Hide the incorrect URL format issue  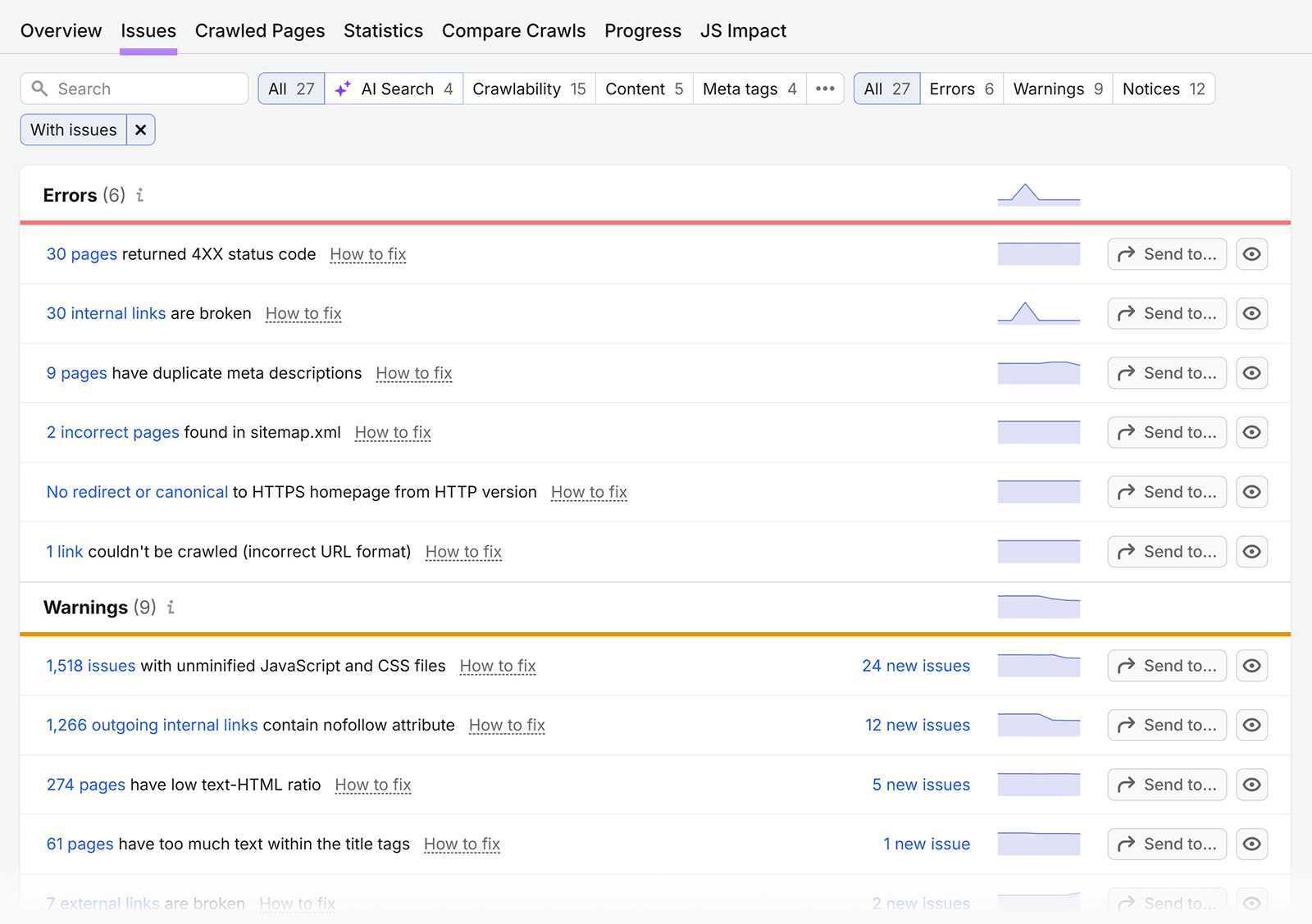(1251, 552)
